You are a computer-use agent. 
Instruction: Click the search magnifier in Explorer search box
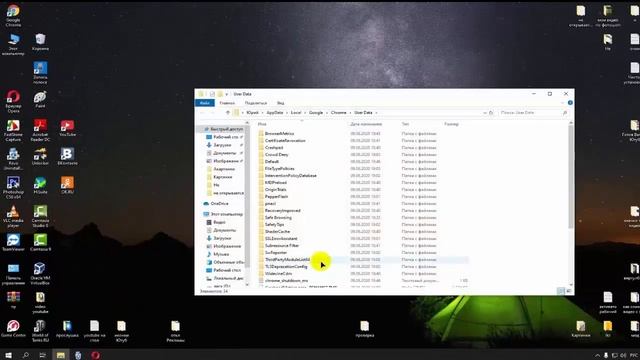565,112
